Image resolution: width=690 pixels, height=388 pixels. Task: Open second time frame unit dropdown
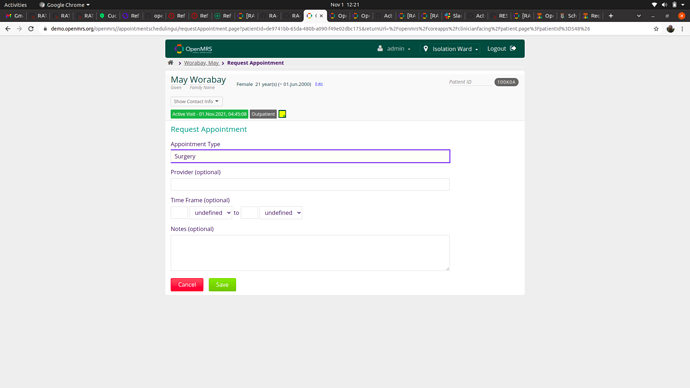pyautogui.click(x=281, y=212)
